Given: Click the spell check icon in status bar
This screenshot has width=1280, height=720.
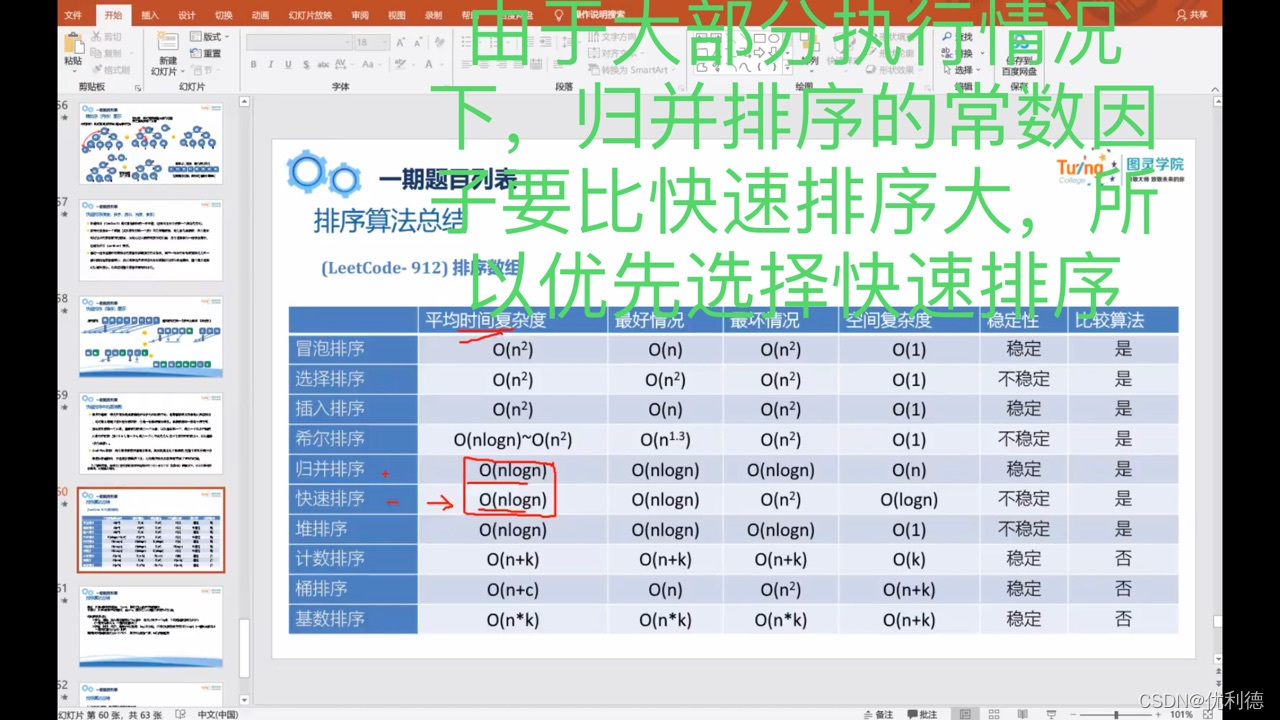Looking at the screenshot, I should click(180, 713).
